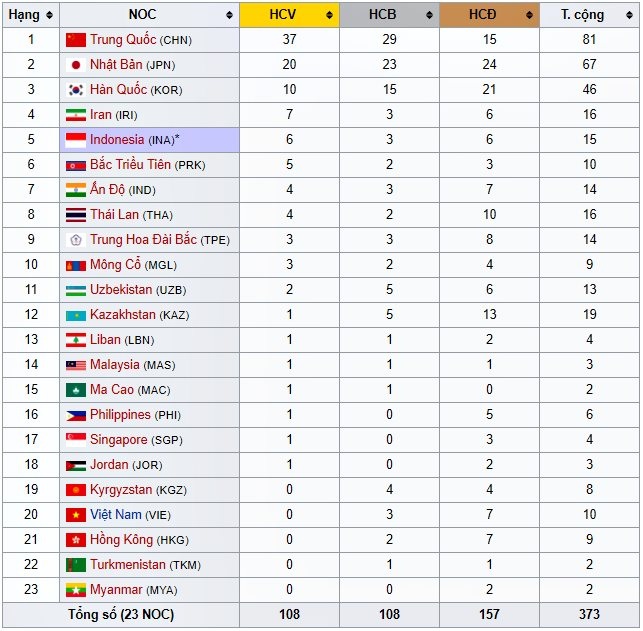Image resolution: width=643 pixels, height=631 pixels.
Task: Sort by T. cộng total column
Action: click(x=589, y=15)
